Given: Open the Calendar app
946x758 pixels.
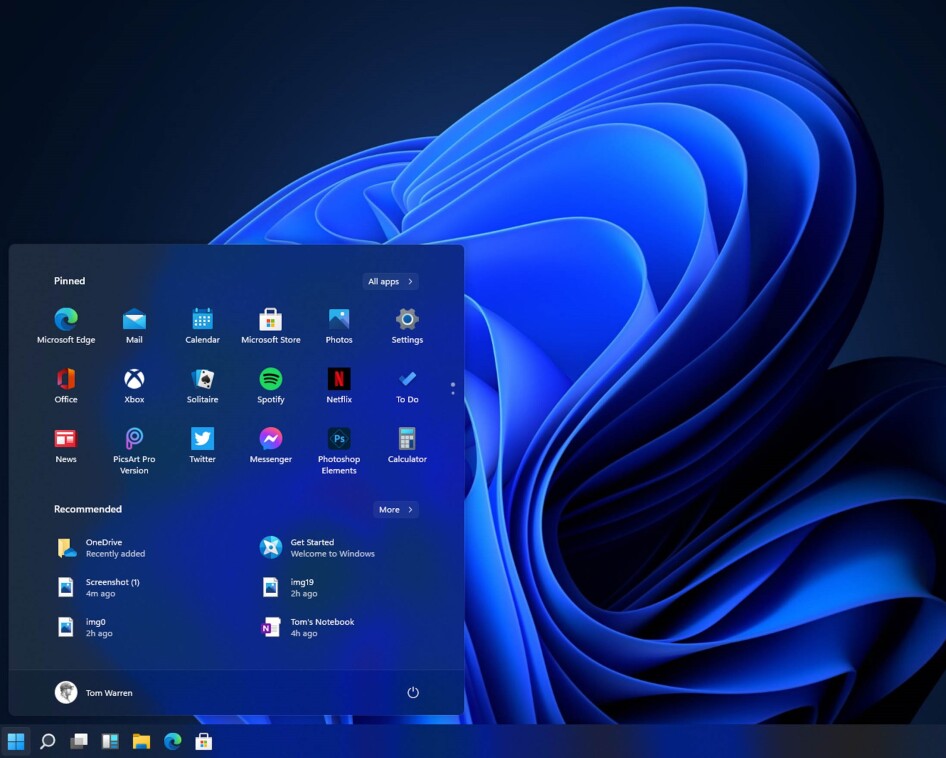Looking at the screenshot, I should pos(202,325).
